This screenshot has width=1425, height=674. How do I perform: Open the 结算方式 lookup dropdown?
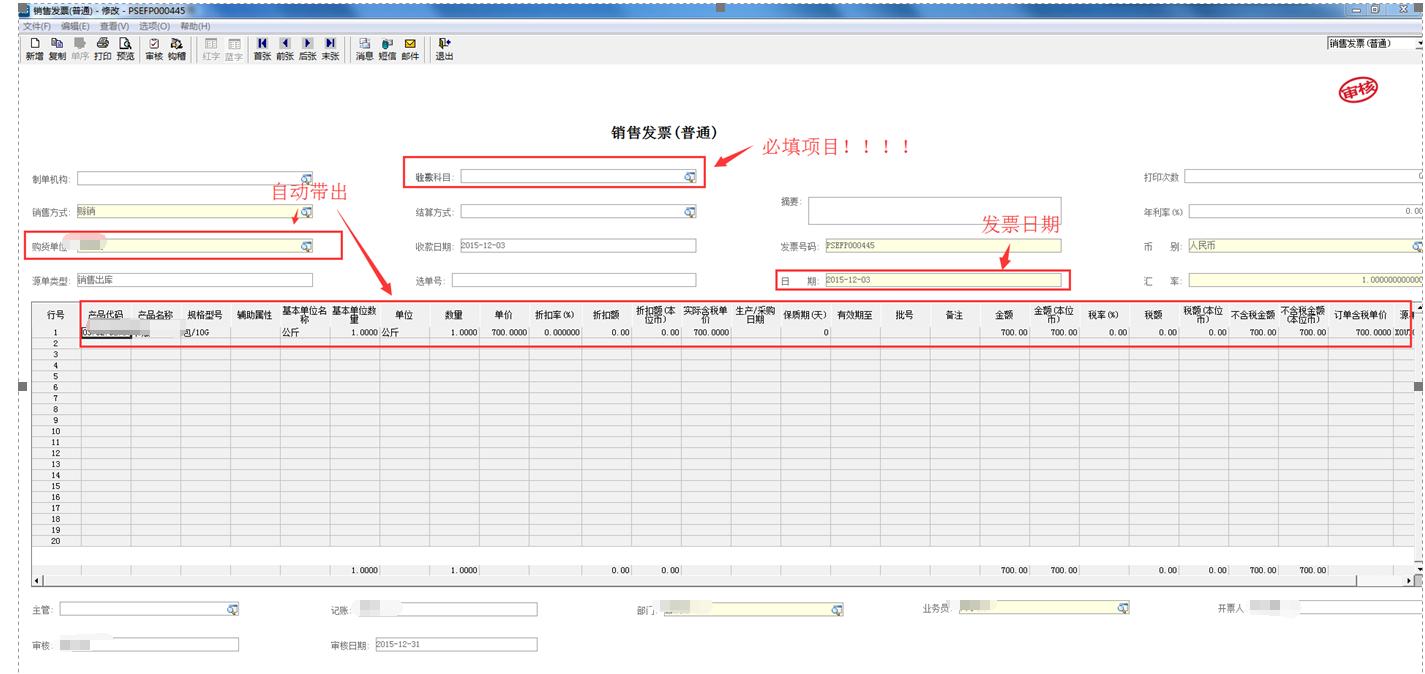point(689,210)
